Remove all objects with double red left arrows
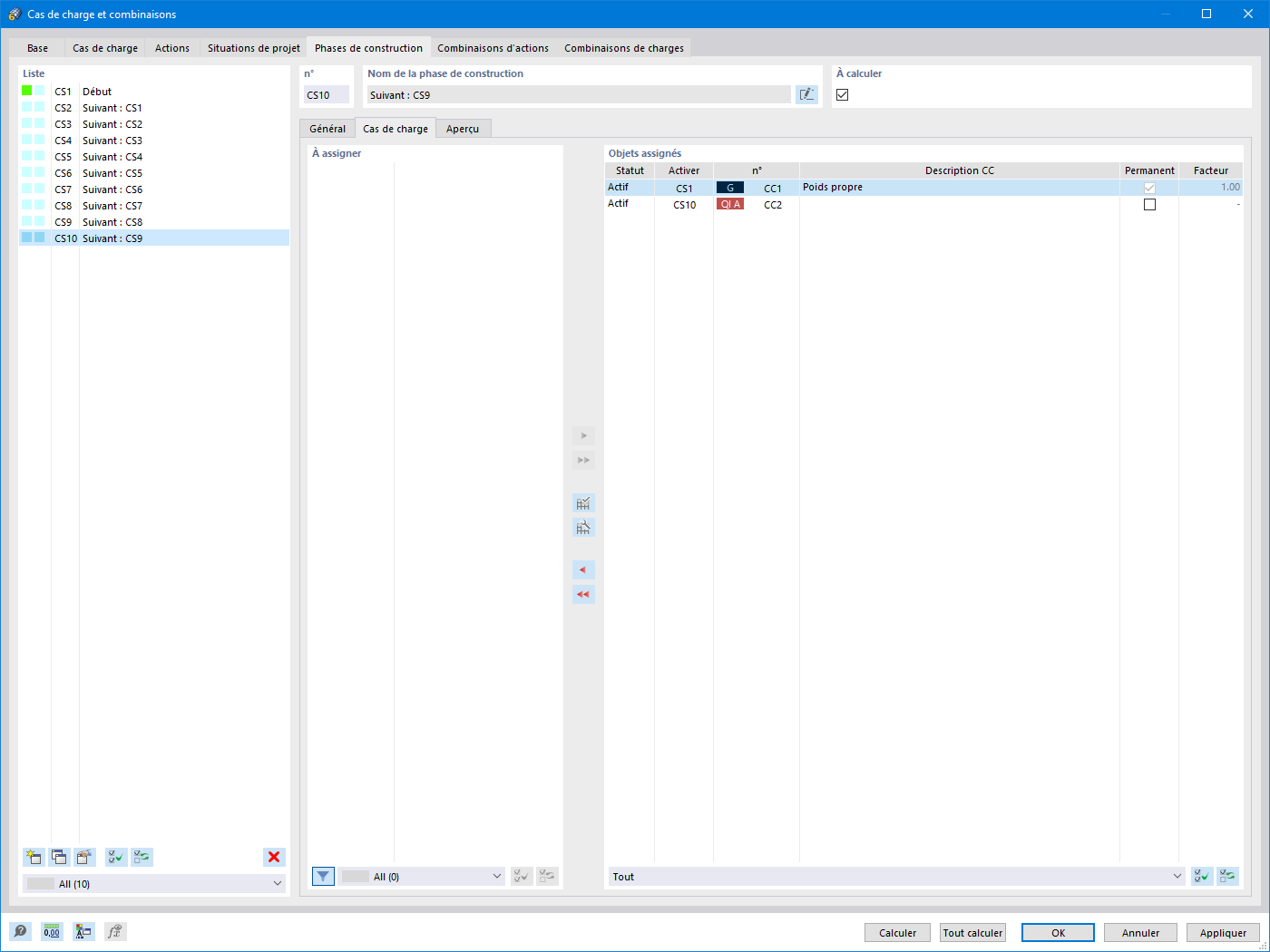 pos(583,595)
